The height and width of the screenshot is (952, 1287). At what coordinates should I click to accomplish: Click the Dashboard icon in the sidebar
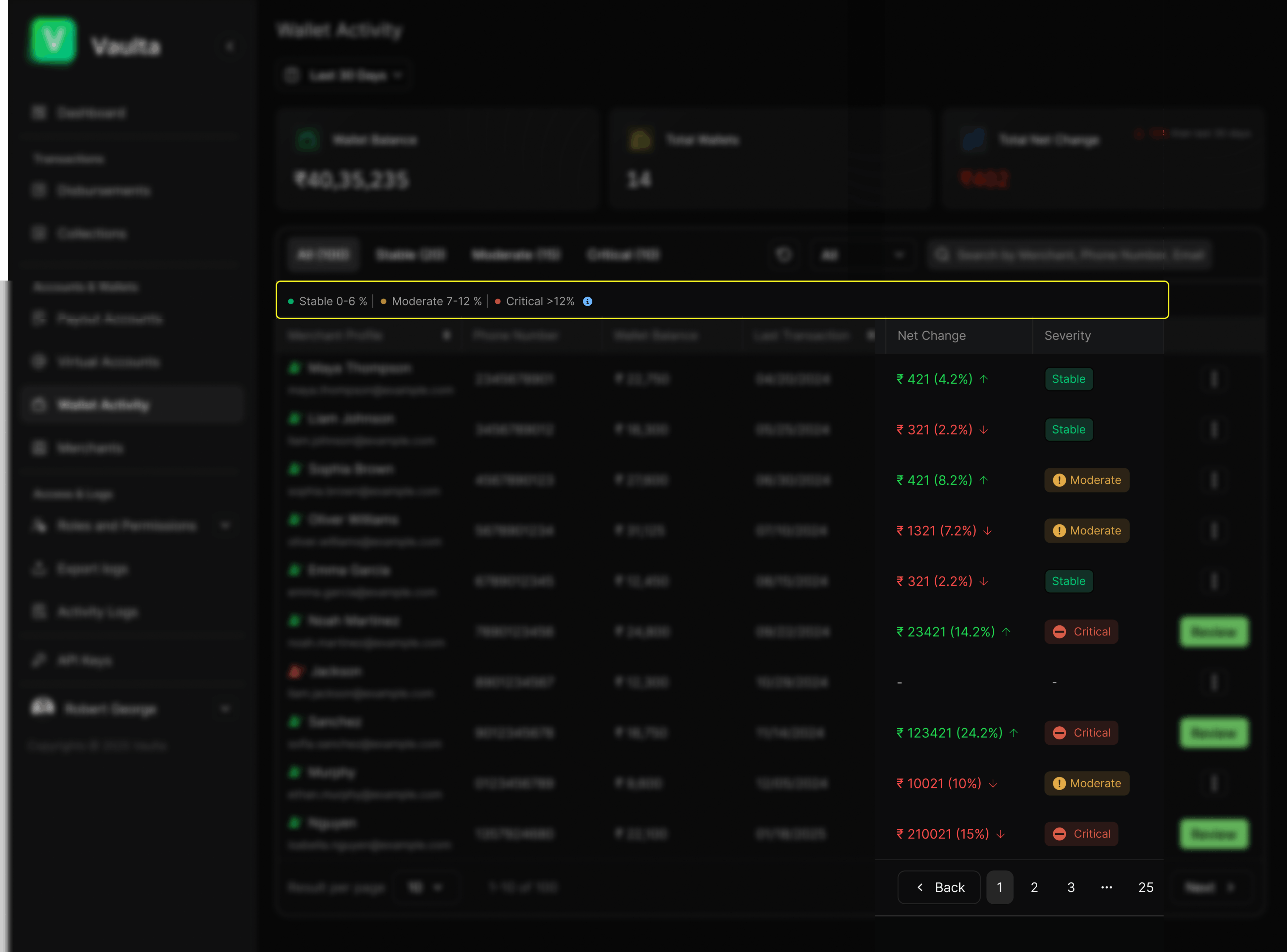coord(39,113)
